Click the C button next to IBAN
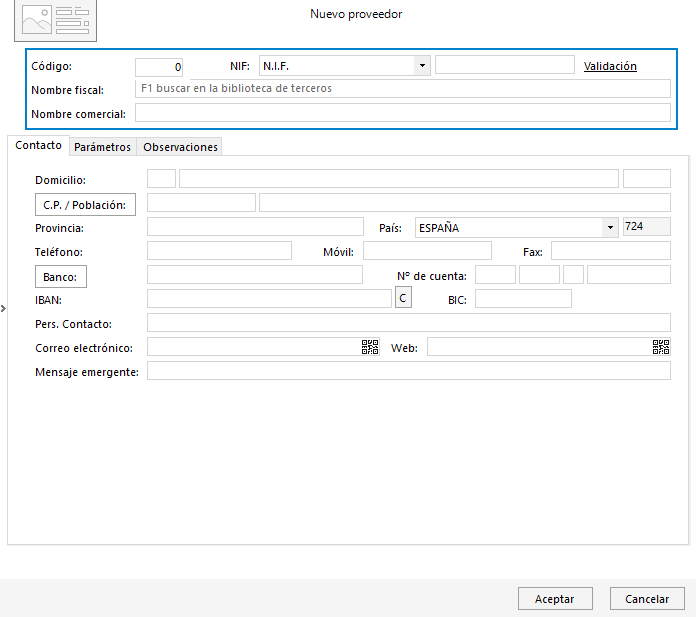Image resolution: width=696 pixels, height=617 pixels. (403, 297)
